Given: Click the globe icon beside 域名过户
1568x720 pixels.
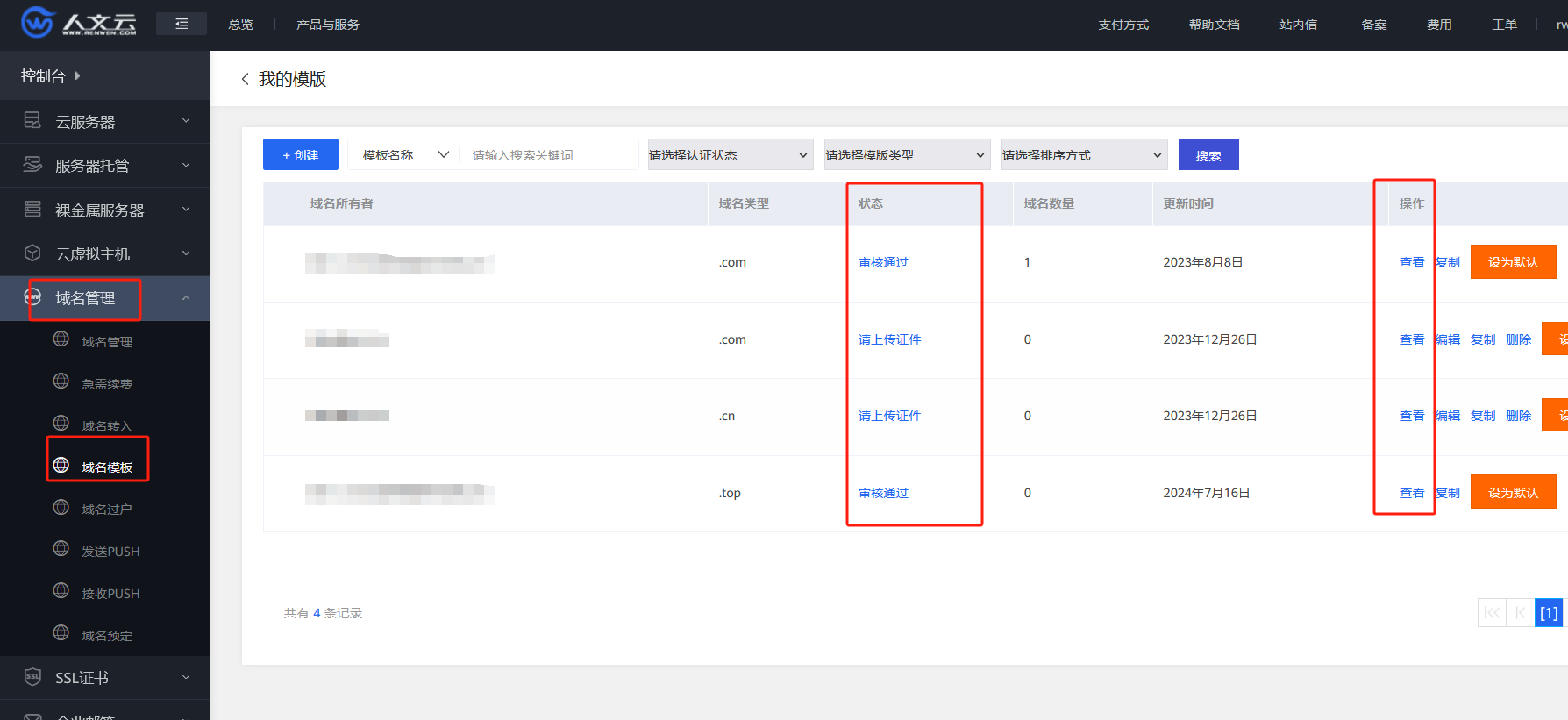Looking at the screenshot, I should (x=61, y=508).
